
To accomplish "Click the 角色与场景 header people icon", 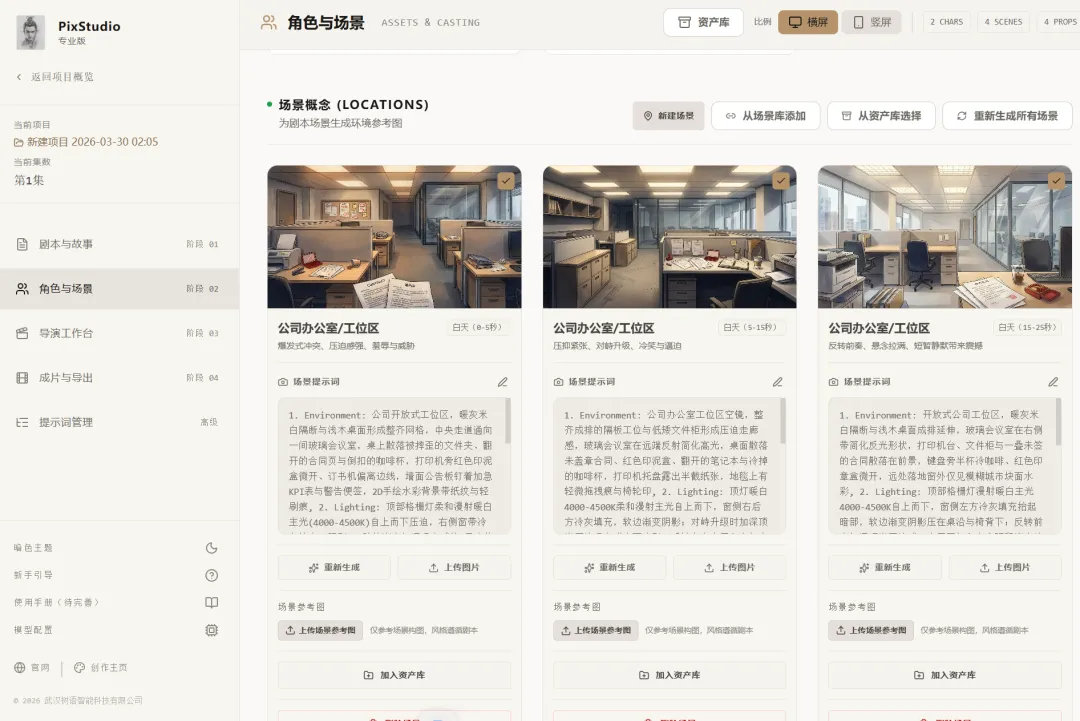I will click(x=269, y=22).
